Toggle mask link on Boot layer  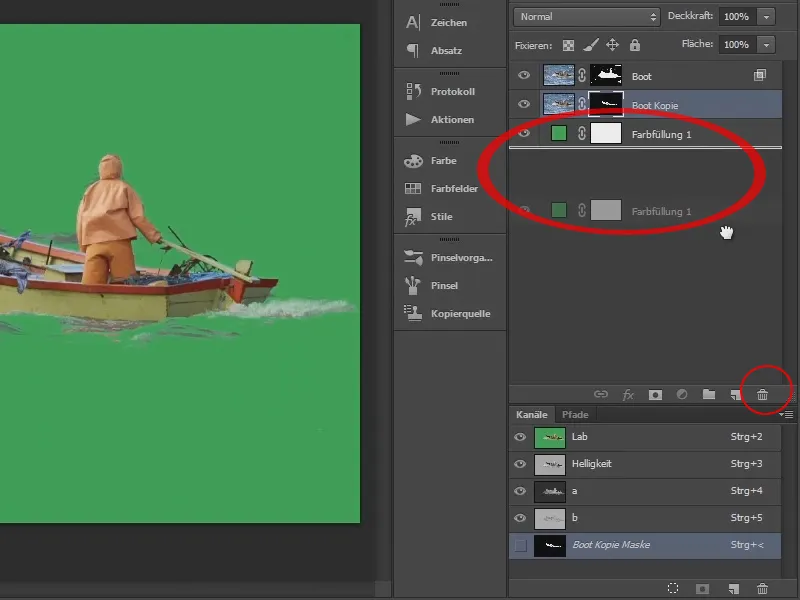(x=582, y=76)
